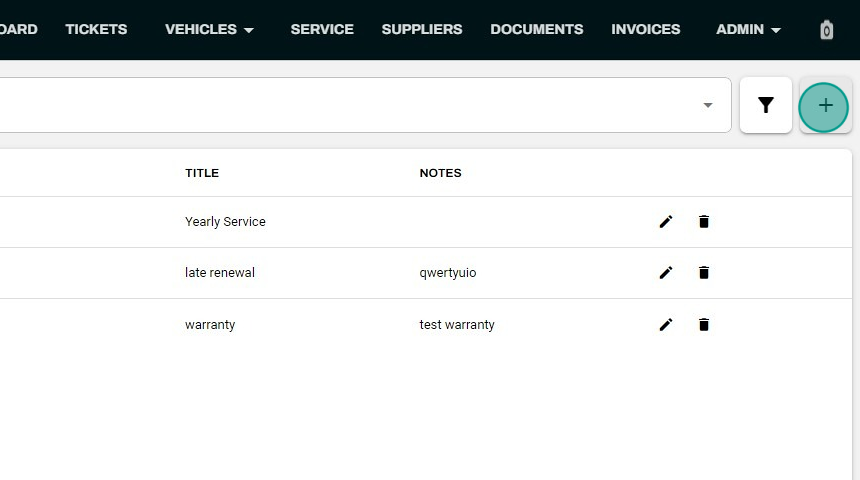Sort by the Title column header

pos(202,173)
